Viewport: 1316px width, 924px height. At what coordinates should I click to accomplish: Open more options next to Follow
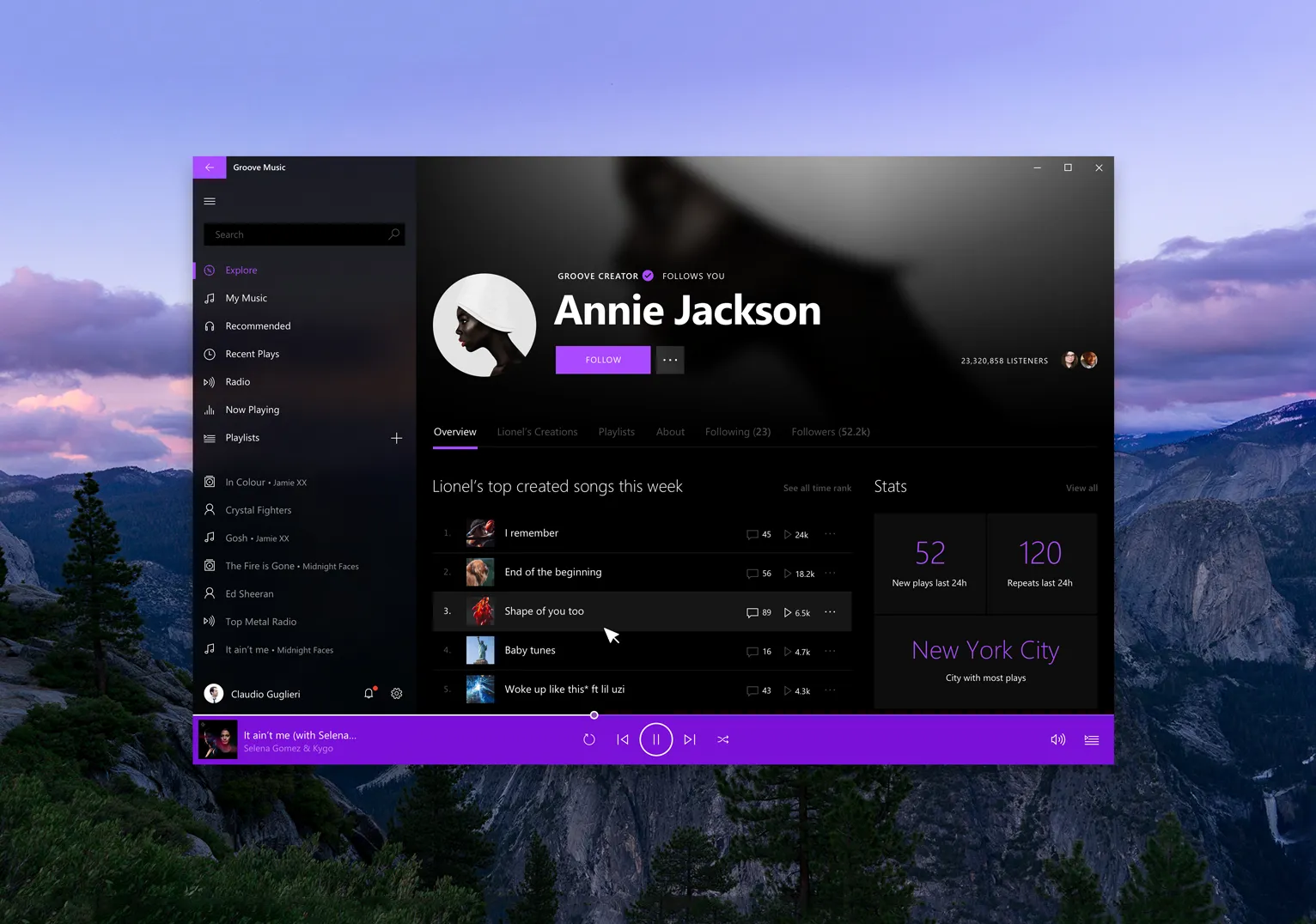point(670,360)
